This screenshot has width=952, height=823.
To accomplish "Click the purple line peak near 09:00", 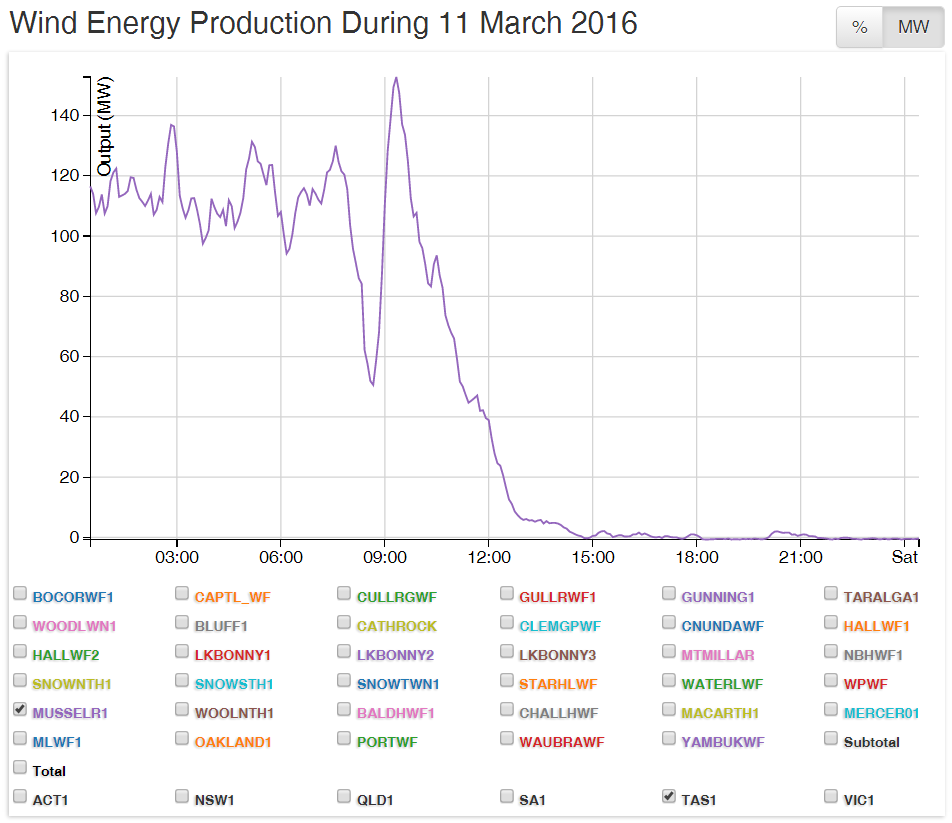I will pos(396,78).
